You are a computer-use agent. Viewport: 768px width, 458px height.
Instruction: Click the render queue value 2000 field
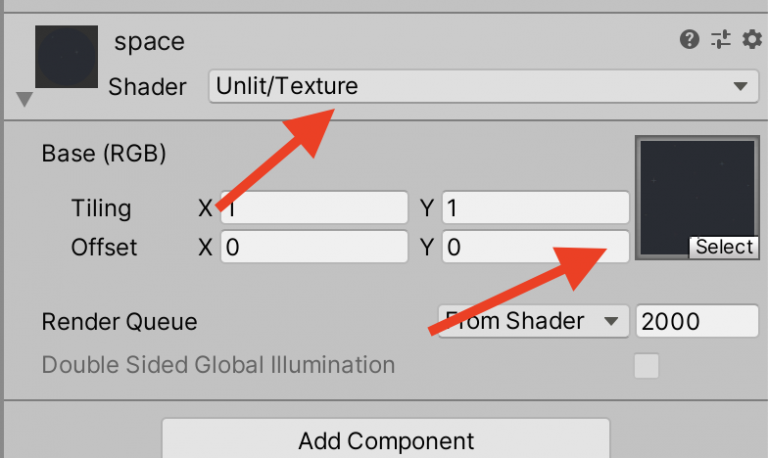[x=696, y=321]
